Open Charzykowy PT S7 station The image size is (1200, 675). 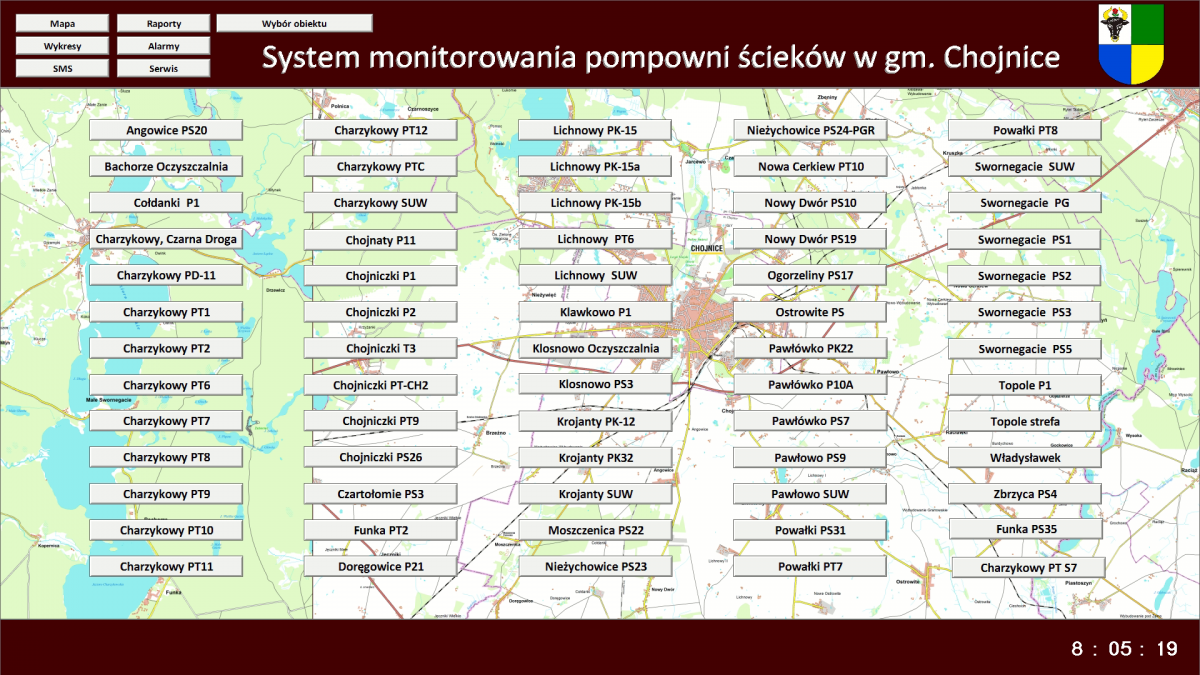pyautogui.click(x=1028, y=568)
